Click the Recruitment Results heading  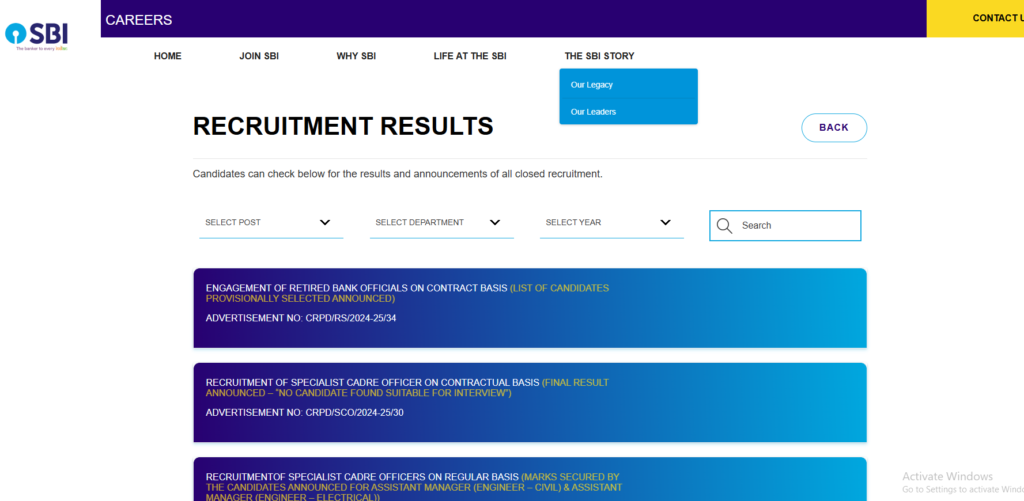tap(343, 127)
